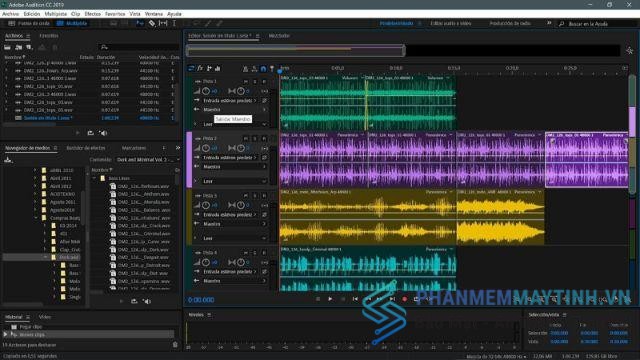Image resolution: width=640 pixels, height=360 pixels.
Task: Open the Efectos menu
Action: 92,14
